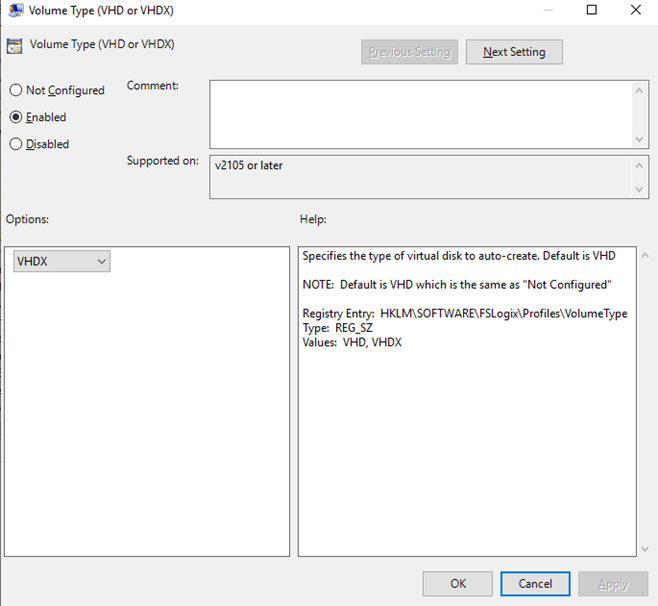The image size is (658, 606).
Task: Choose the Enabled radio button
Action: coord(16,117)
